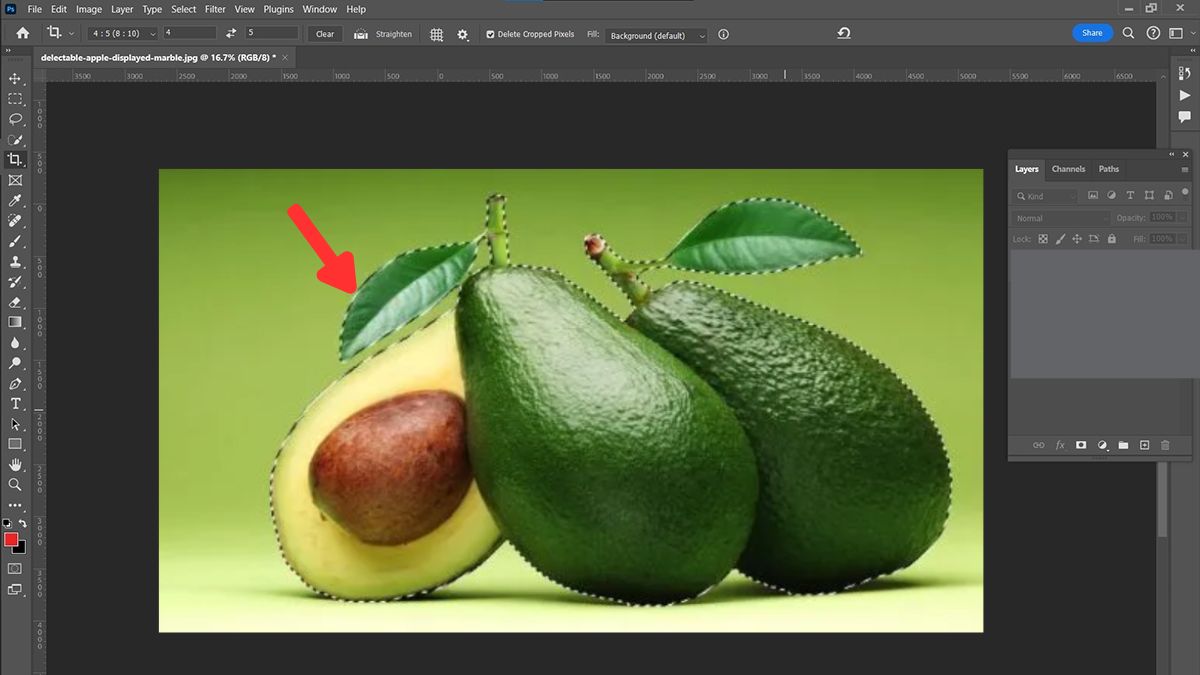The image size is (1200, 675).
Task: Lock transparent pixels
Action: pos(1043,239)
